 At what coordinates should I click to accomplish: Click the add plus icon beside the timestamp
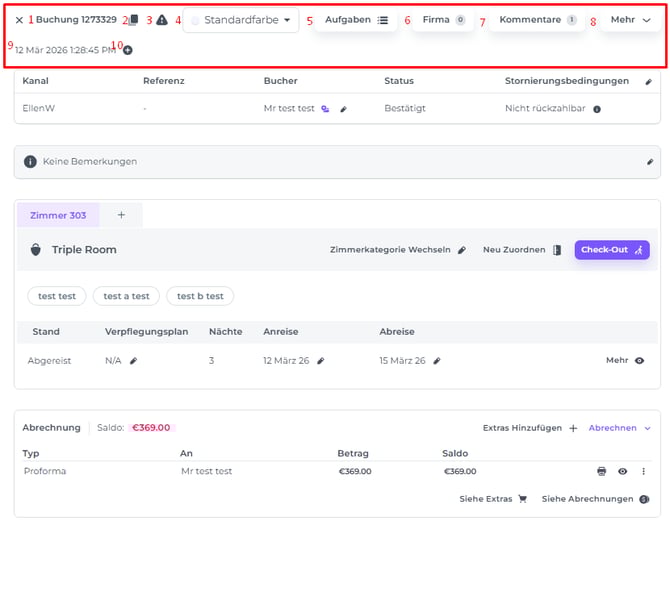127,50
